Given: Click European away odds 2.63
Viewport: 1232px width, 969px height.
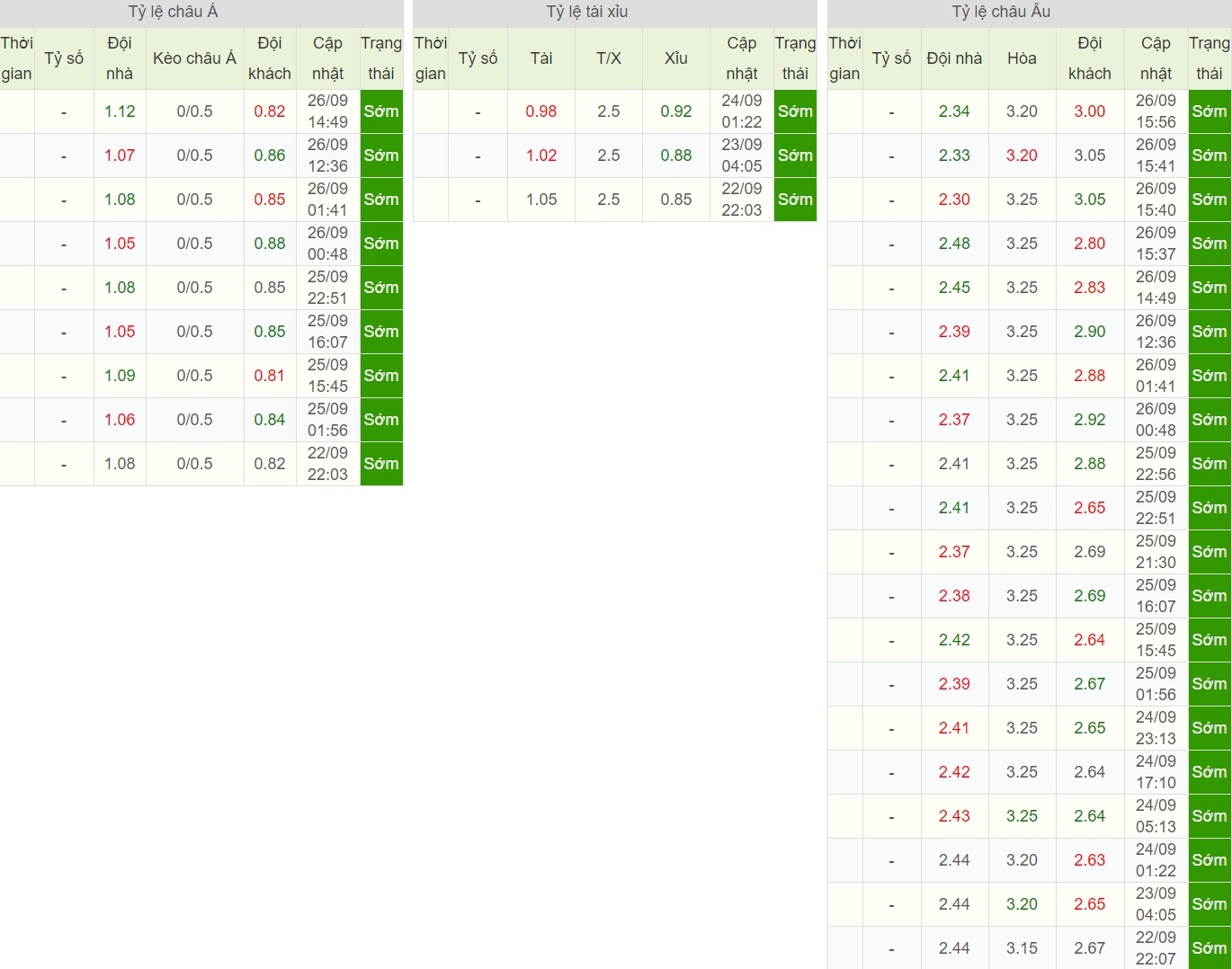Looking at the screenshot, I should (x=1090, y=860).
